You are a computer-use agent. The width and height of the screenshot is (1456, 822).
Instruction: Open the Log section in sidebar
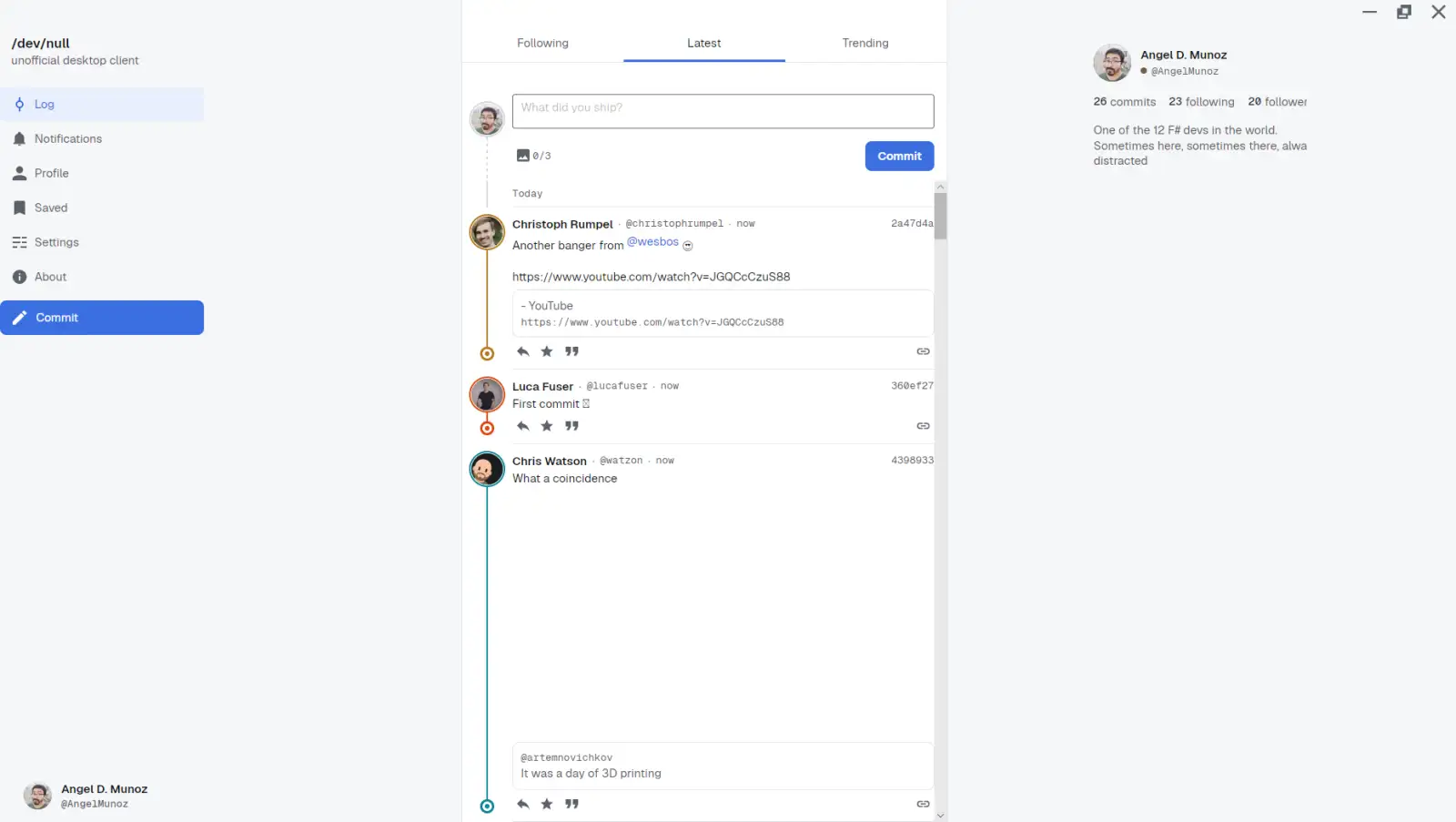[102, 105]
